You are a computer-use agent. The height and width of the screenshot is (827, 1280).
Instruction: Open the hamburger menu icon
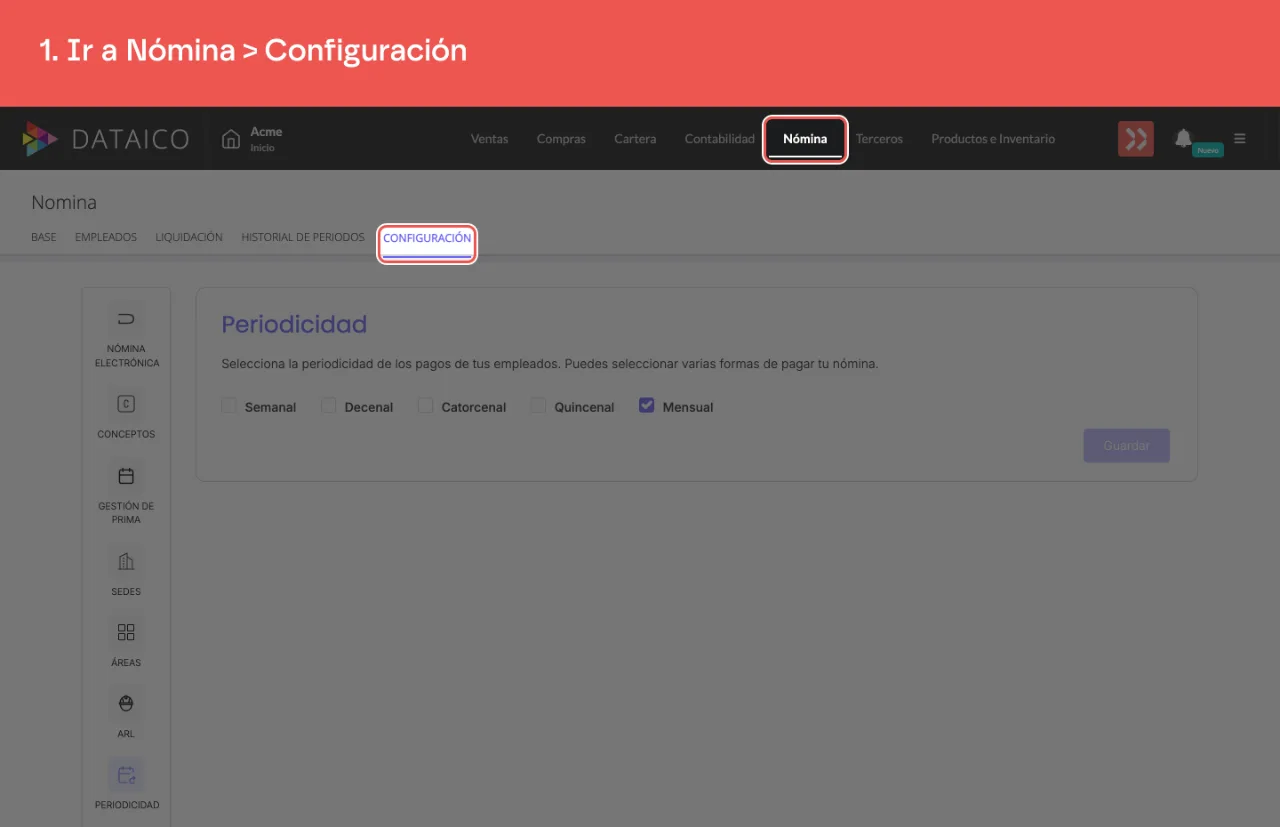coord(1240,139)
